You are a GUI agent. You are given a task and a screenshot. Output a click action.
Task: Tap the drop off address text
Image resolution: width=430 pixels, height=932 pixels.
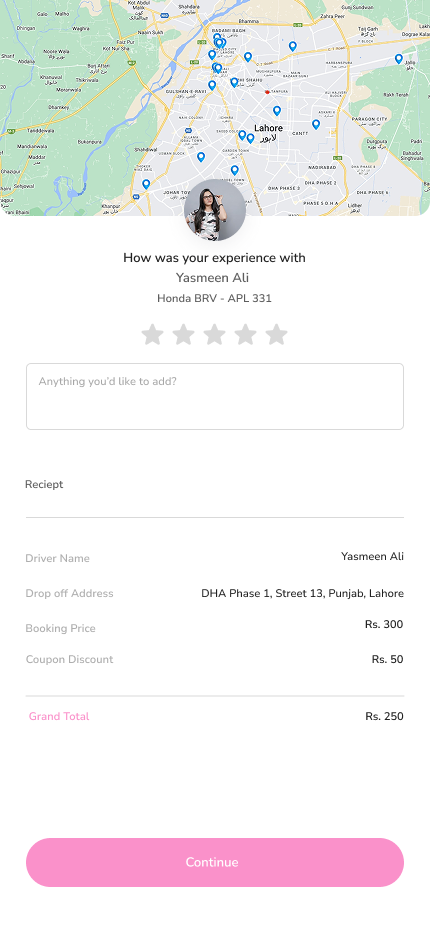pos(302,593)
